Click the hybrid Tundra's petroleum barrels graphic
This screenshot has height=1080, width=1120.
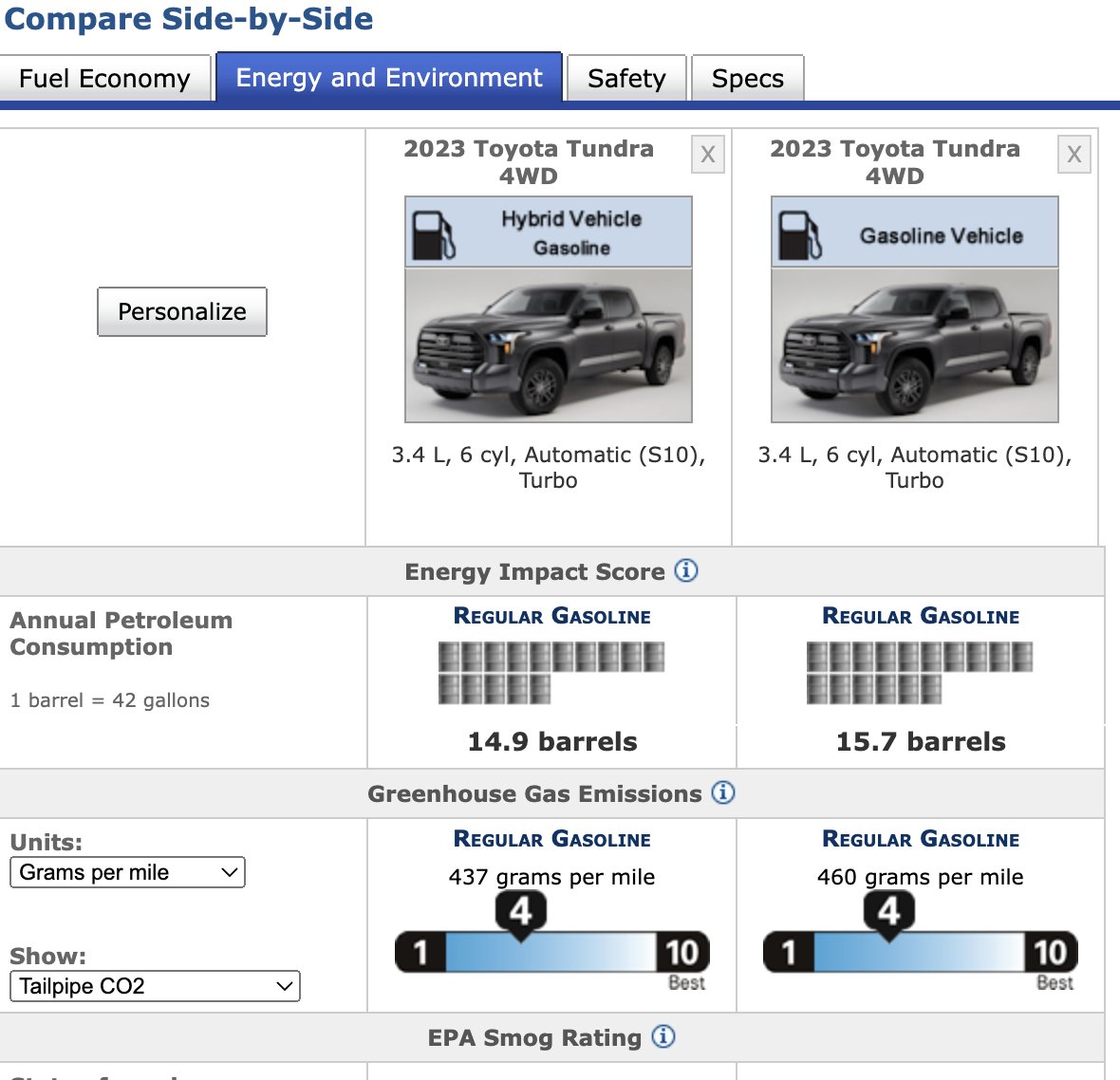pyautogui.click(x=551, y=673)
